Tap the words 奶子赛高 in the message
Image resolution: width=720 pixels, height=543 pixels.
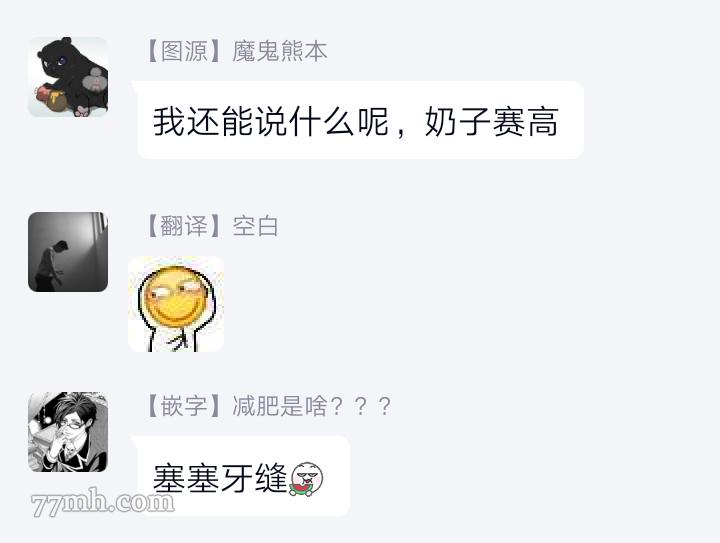[x=491, y=122]
